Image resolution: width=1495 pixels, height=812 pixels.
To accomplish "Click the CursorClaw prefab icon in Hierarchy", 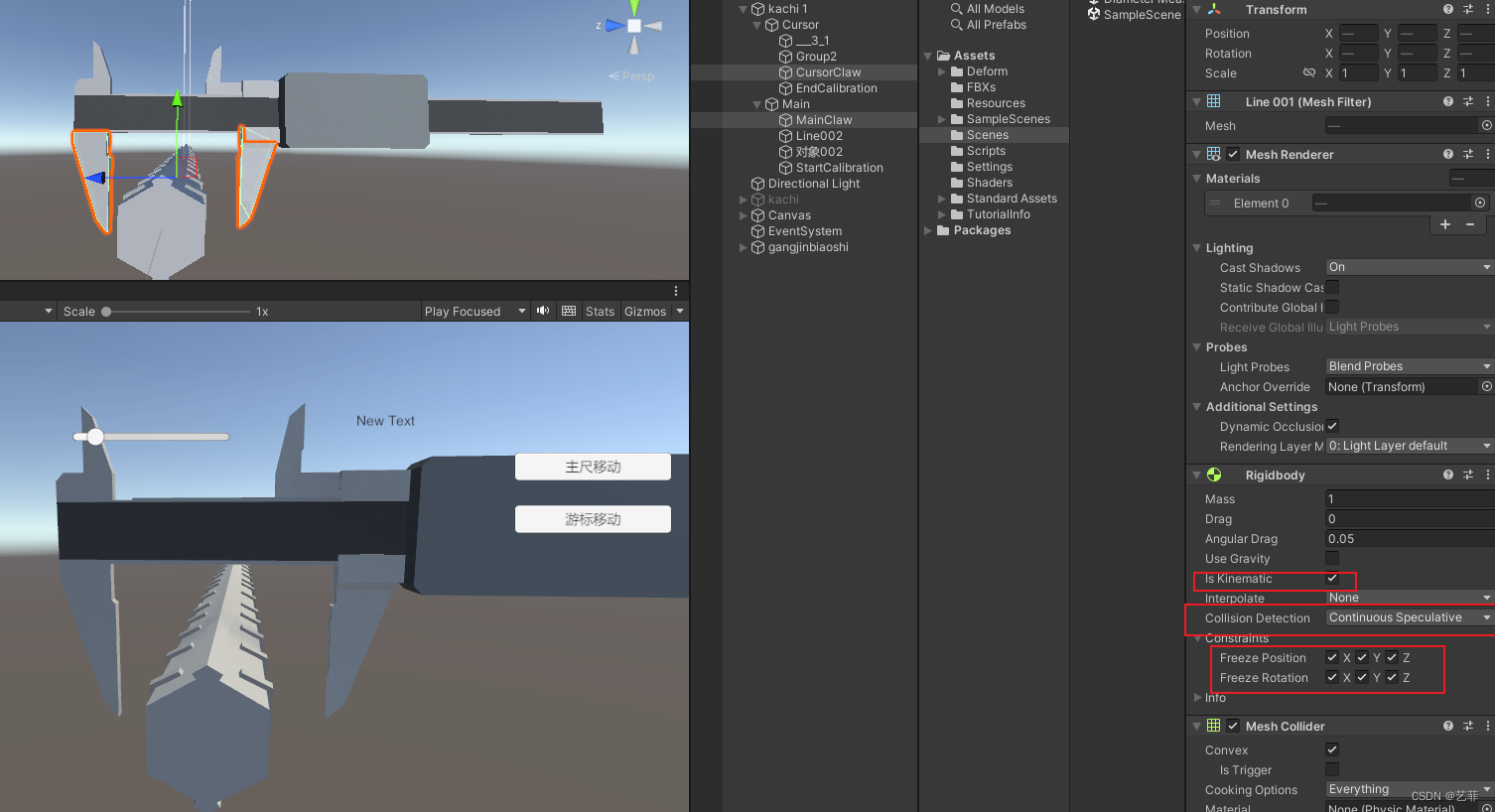I will (785, 71).
